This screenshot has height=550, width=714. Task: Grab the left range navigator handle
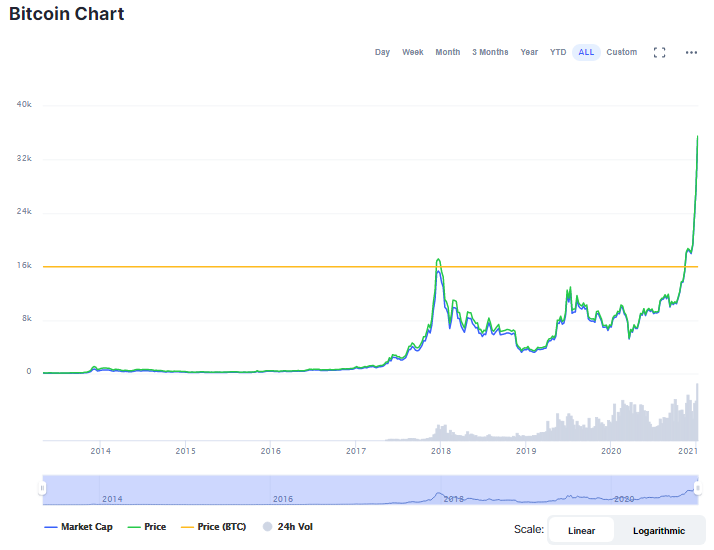tap(42, 488)
